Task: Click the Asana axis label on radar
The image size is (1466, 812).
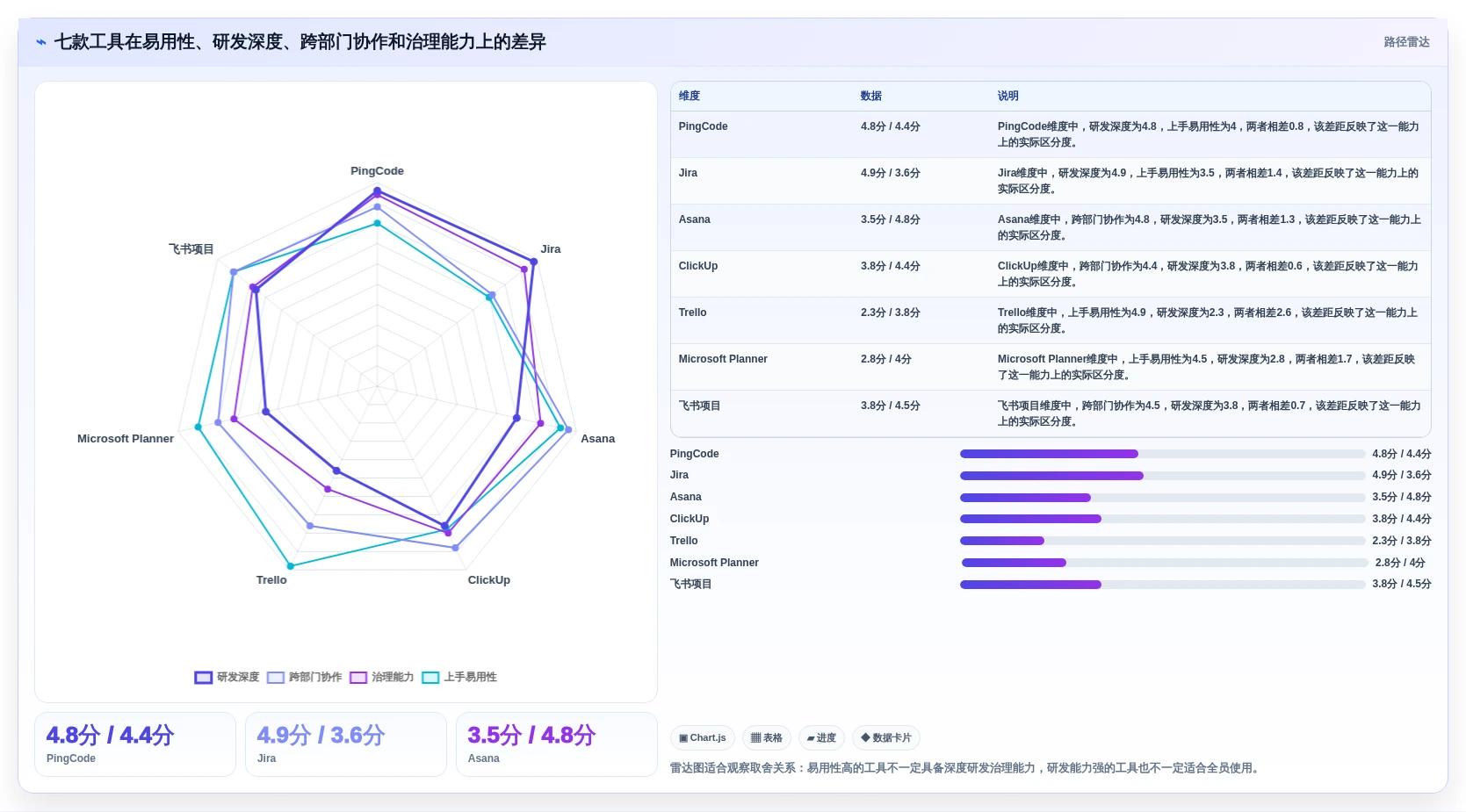Action: 597,439
